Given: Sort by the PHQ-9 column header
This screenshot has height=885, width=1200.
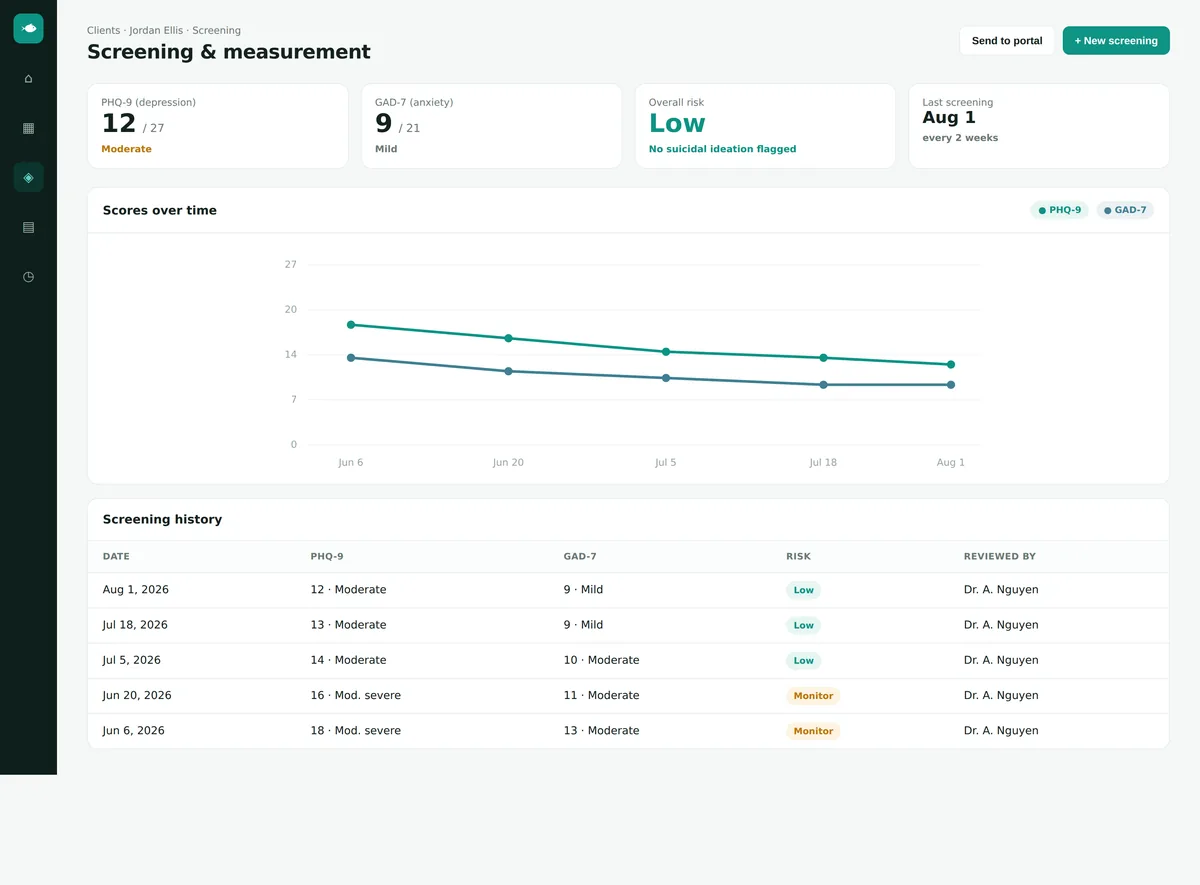Looking at the screenshot, I should tap(327, 557).
